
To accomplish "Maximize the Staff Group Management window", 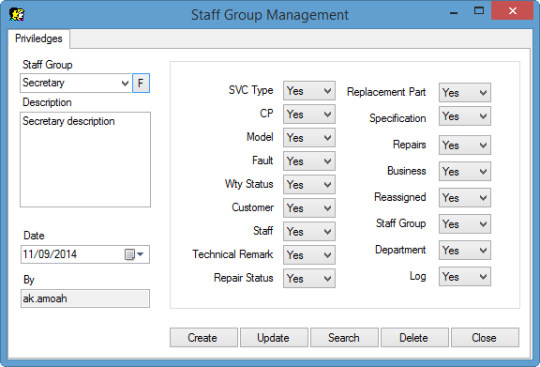I will click(479, 11).
